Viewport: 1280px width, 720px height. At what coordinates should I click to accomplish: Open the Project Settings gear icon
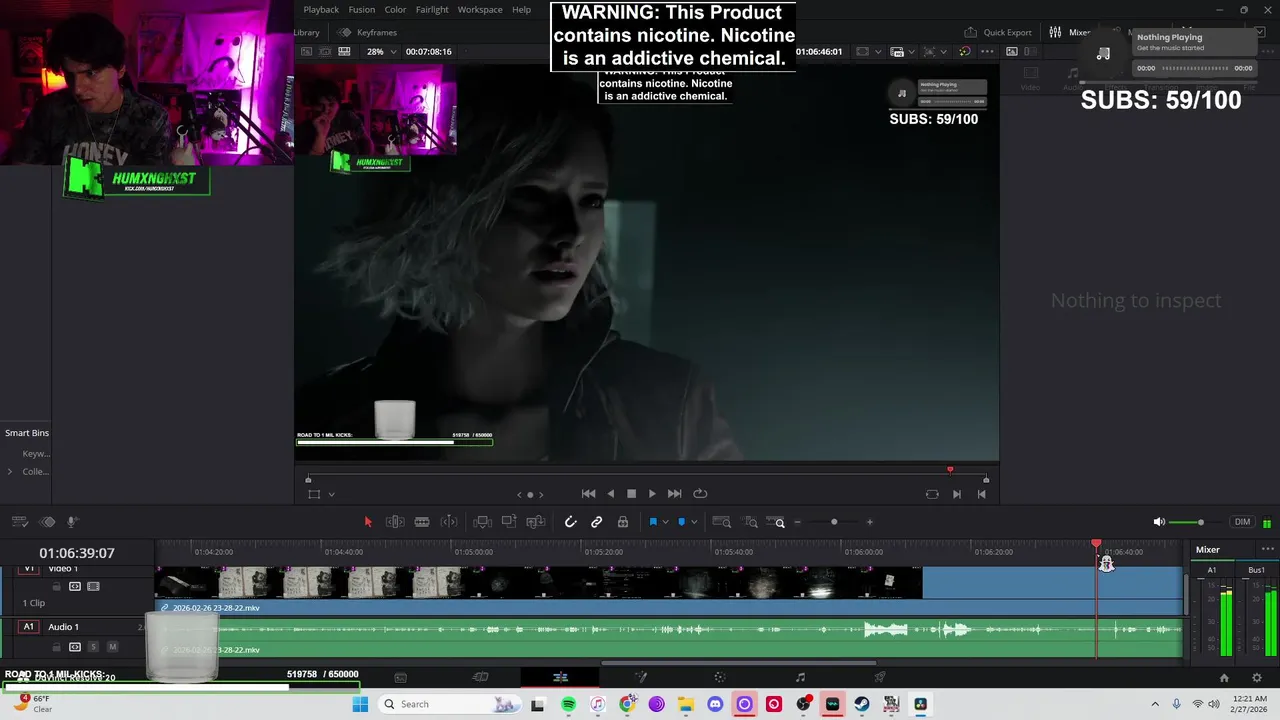1257,678
